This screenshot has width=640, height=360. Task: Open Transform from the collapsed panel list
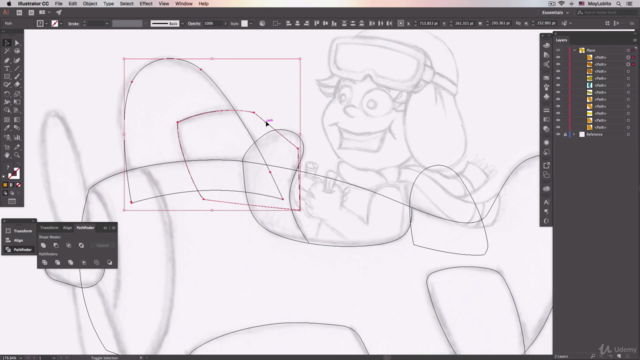click(x=19, y=231)
